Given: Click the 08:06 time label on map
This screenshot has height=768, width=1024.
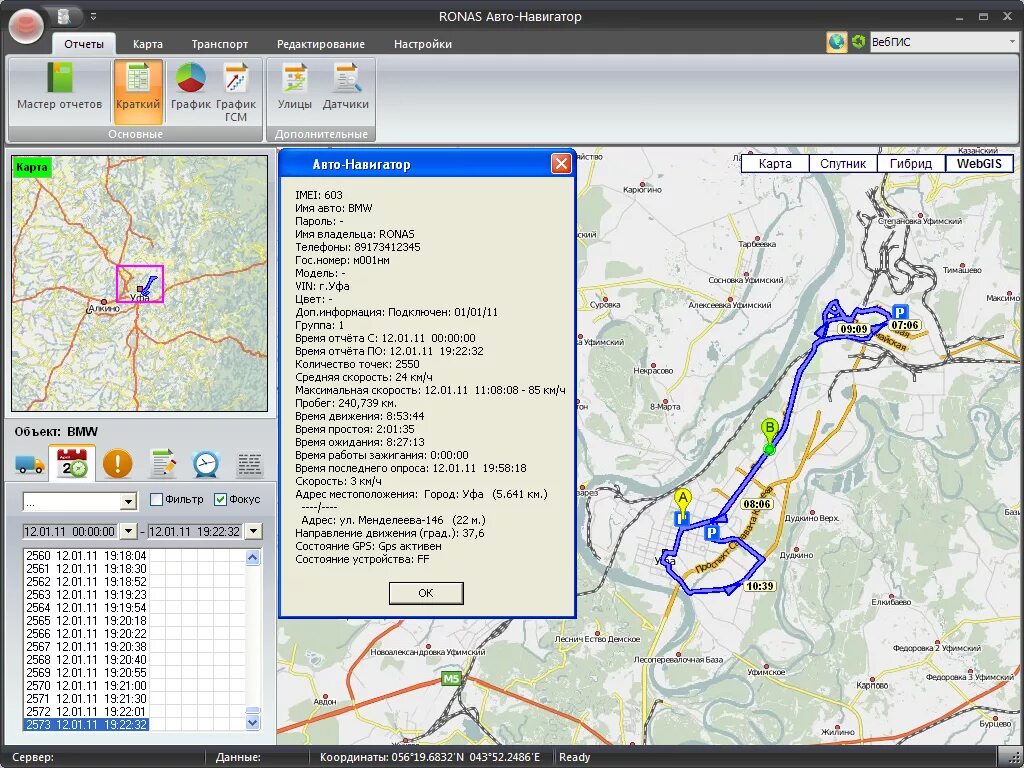Looking at the screenshot, I should coord(756,504).
